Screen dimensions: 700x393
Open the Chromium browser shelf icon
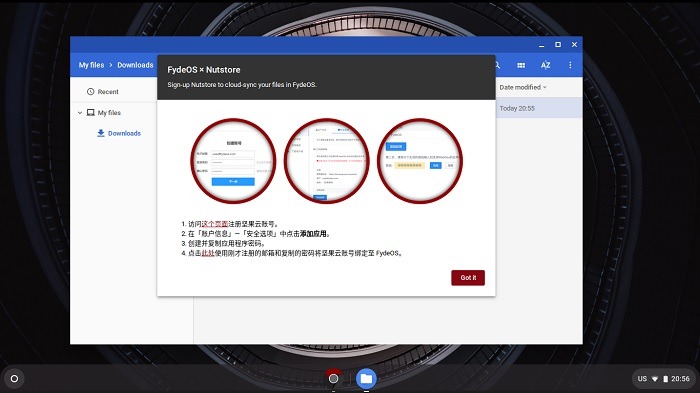click(x=333, y=378)
